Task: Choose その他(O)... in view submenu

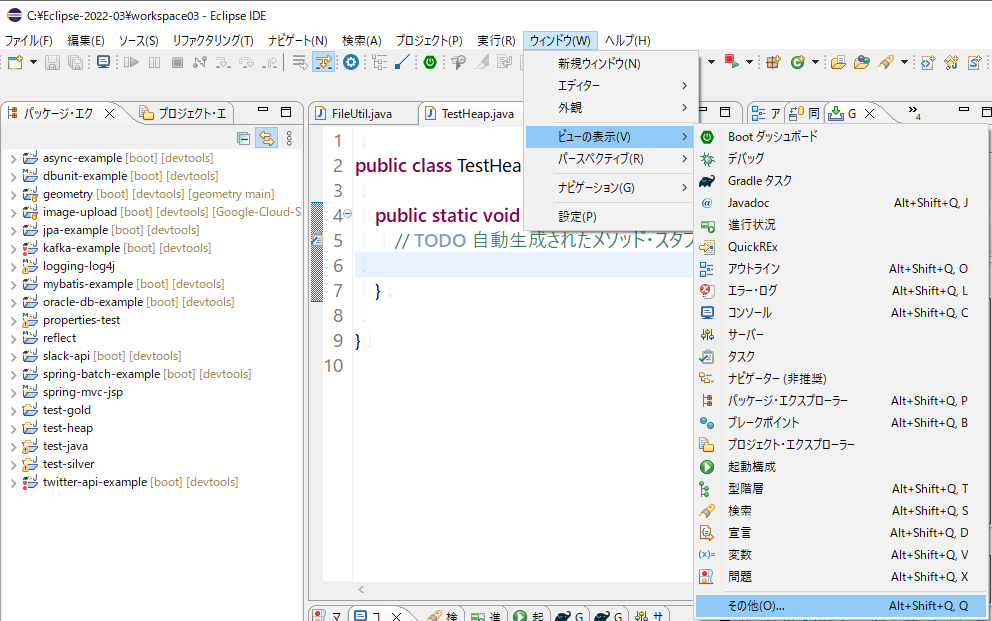Action: pyautogui.click(x=841, y=605)
